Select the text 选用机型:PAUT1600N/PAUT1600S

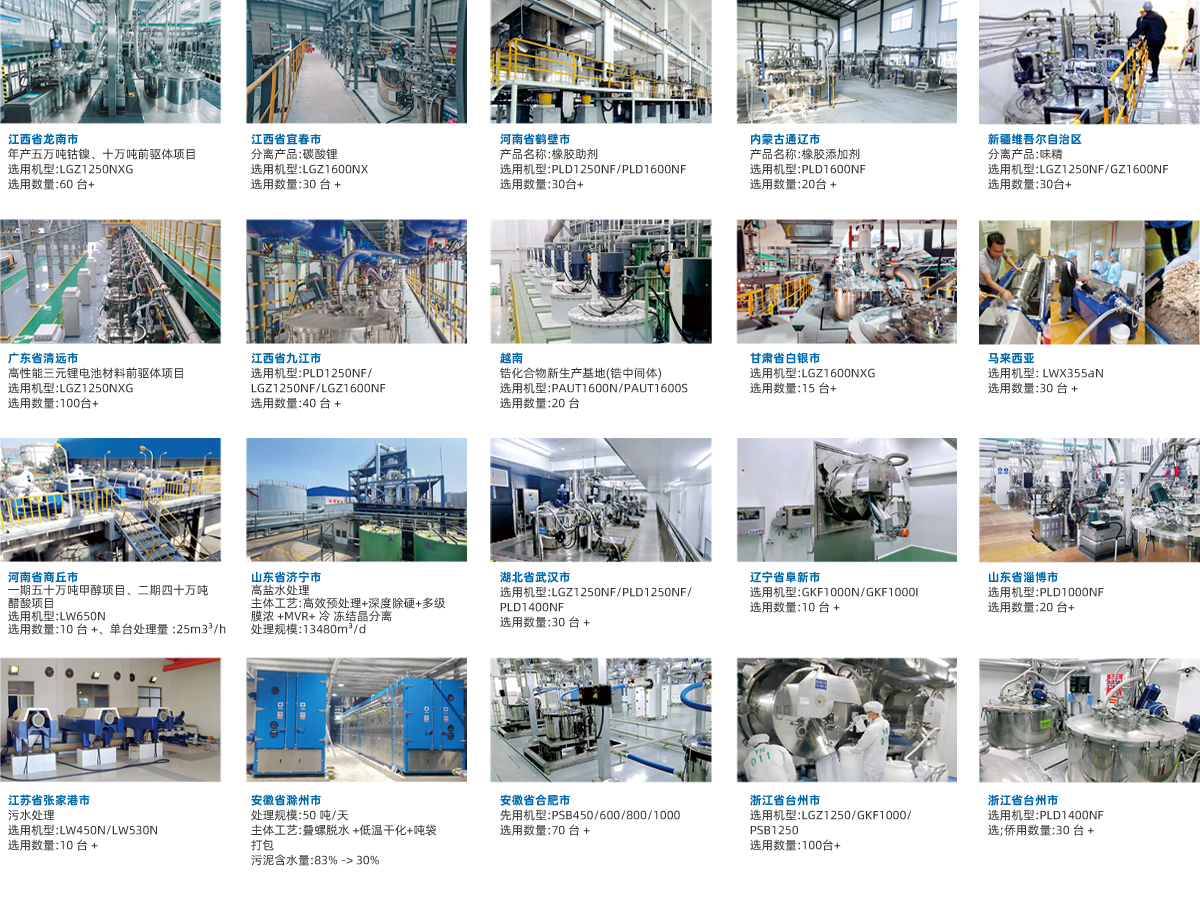click(x=594, y=388)
